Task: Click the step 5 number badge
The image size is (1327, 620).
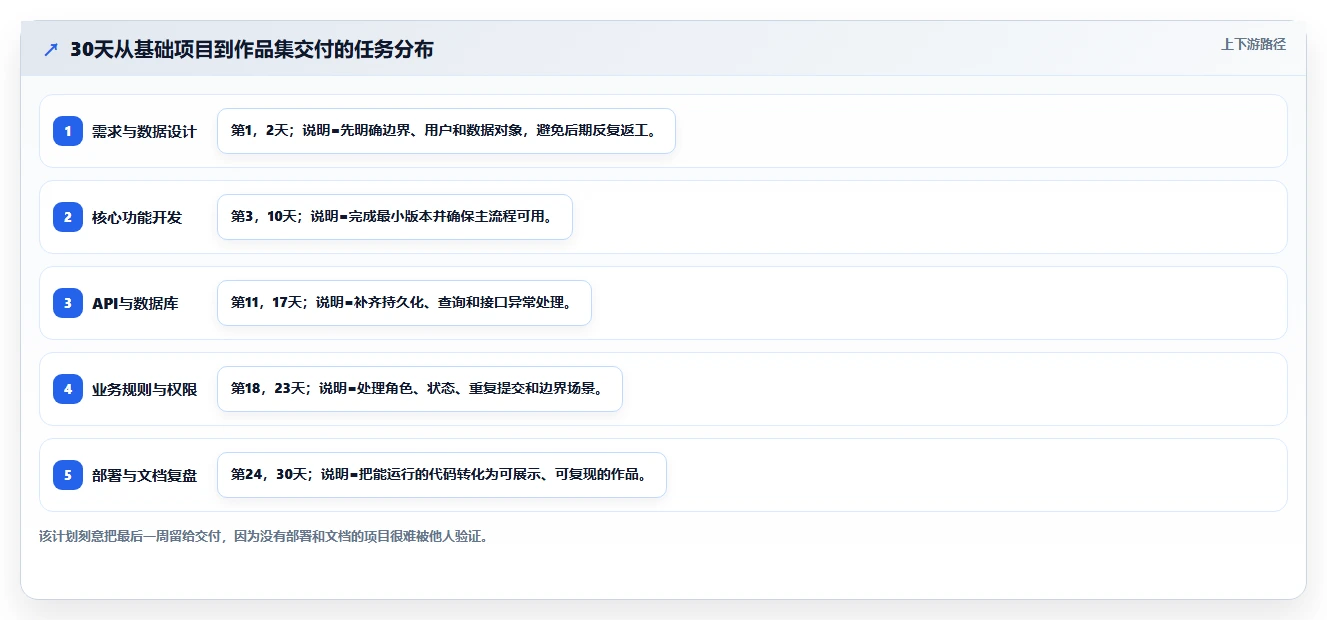Action: coord(68,475)
